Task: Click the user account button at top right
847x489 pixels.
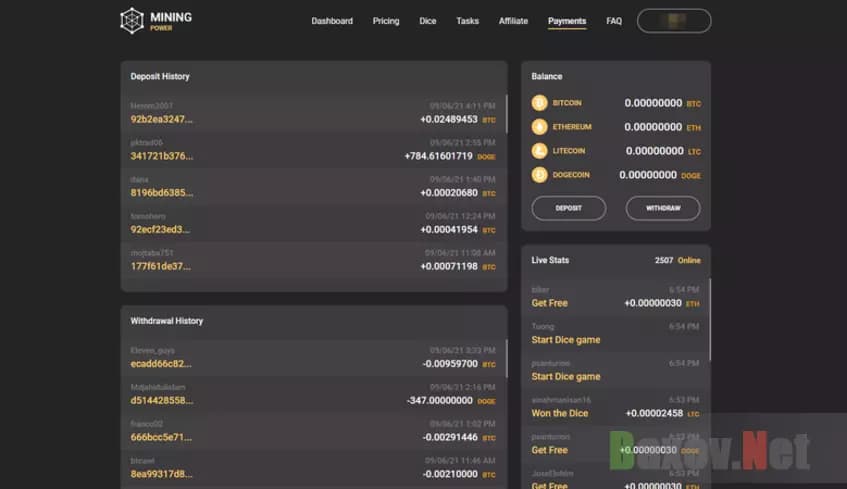Action: pyautogui.click(x=674, y=21)
